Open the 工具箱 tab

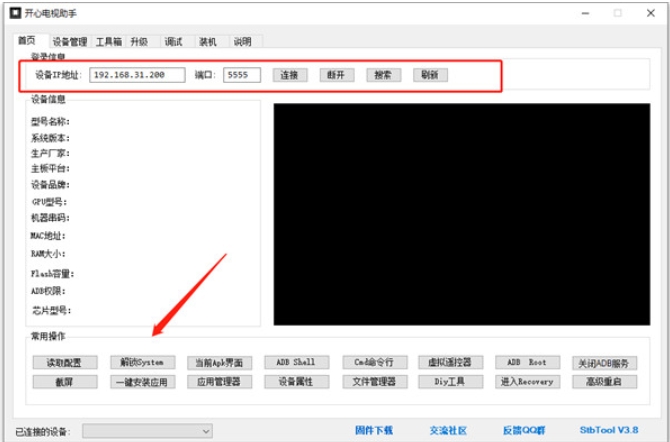109,42
